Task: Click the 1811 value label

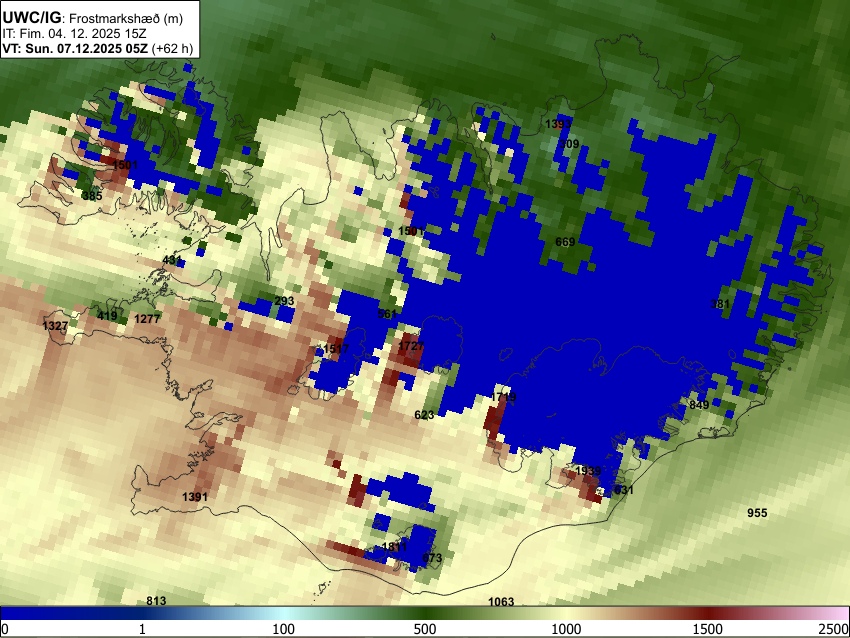Action: tap(394, 546)
